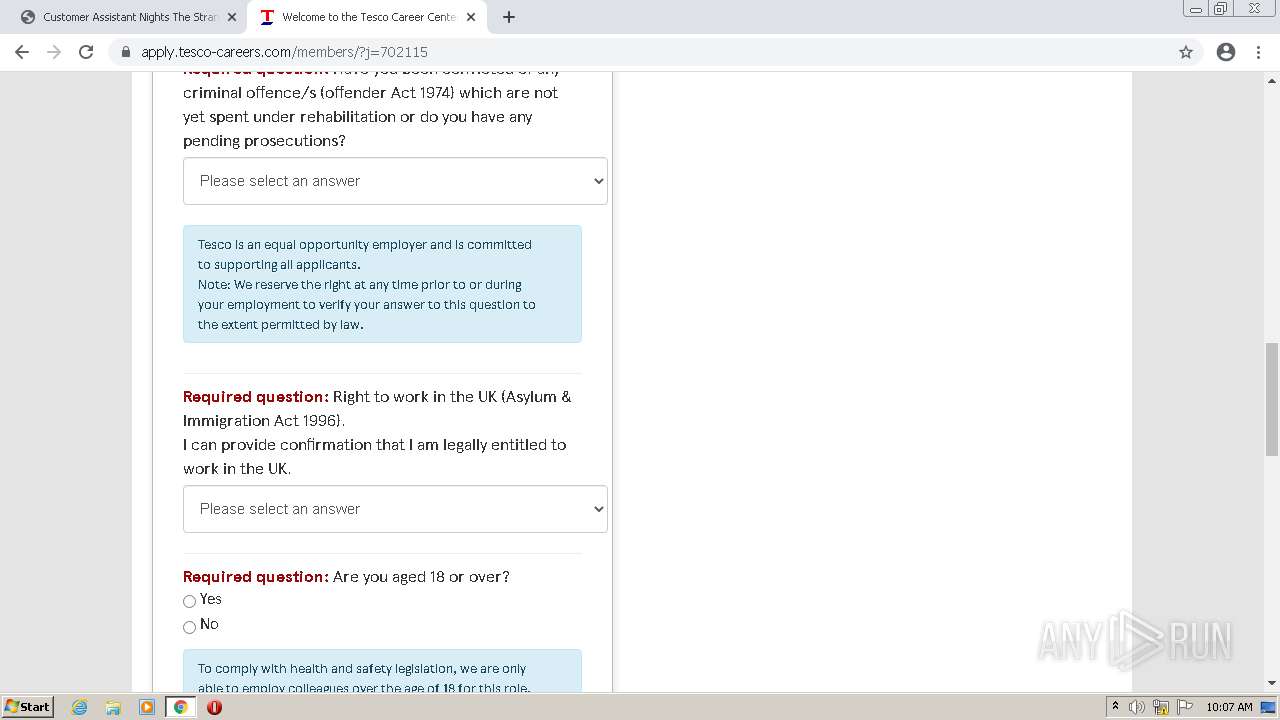Screen dimensions: 1280x720
Task: Show hidden system tray icons
Action: (1115, 707)
